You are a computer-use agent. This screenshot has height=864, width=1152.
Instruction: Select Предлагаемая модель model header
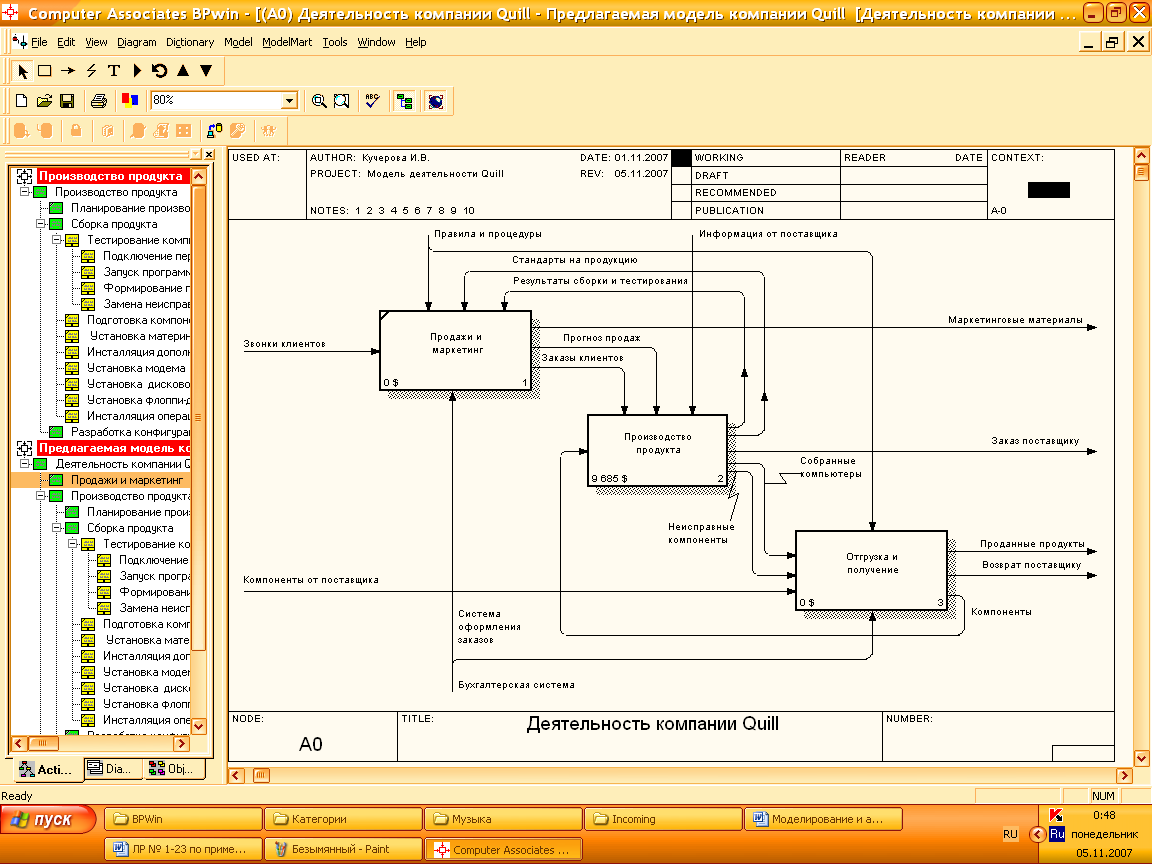click(x=113, y=448)
